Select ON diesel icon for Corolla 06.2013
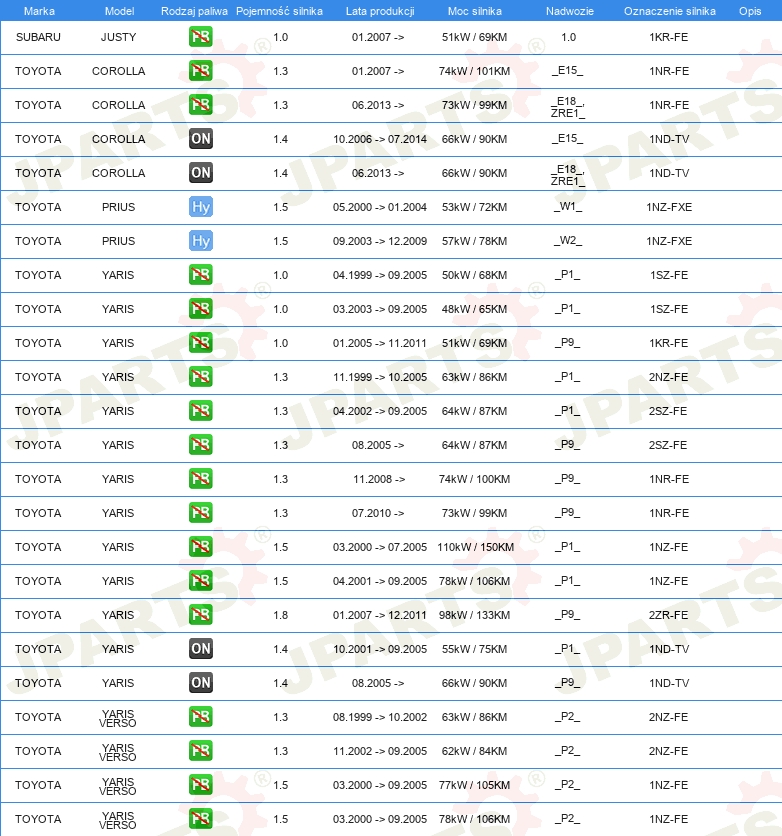Image resolution: width=782 pixels, height=836 pixels. (200, 173)
